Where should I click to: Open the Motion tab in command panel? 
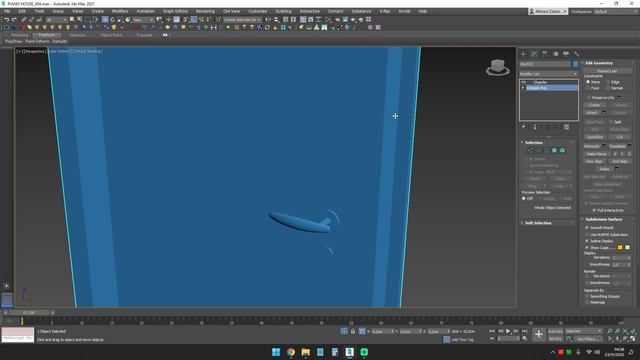[555, 54]
